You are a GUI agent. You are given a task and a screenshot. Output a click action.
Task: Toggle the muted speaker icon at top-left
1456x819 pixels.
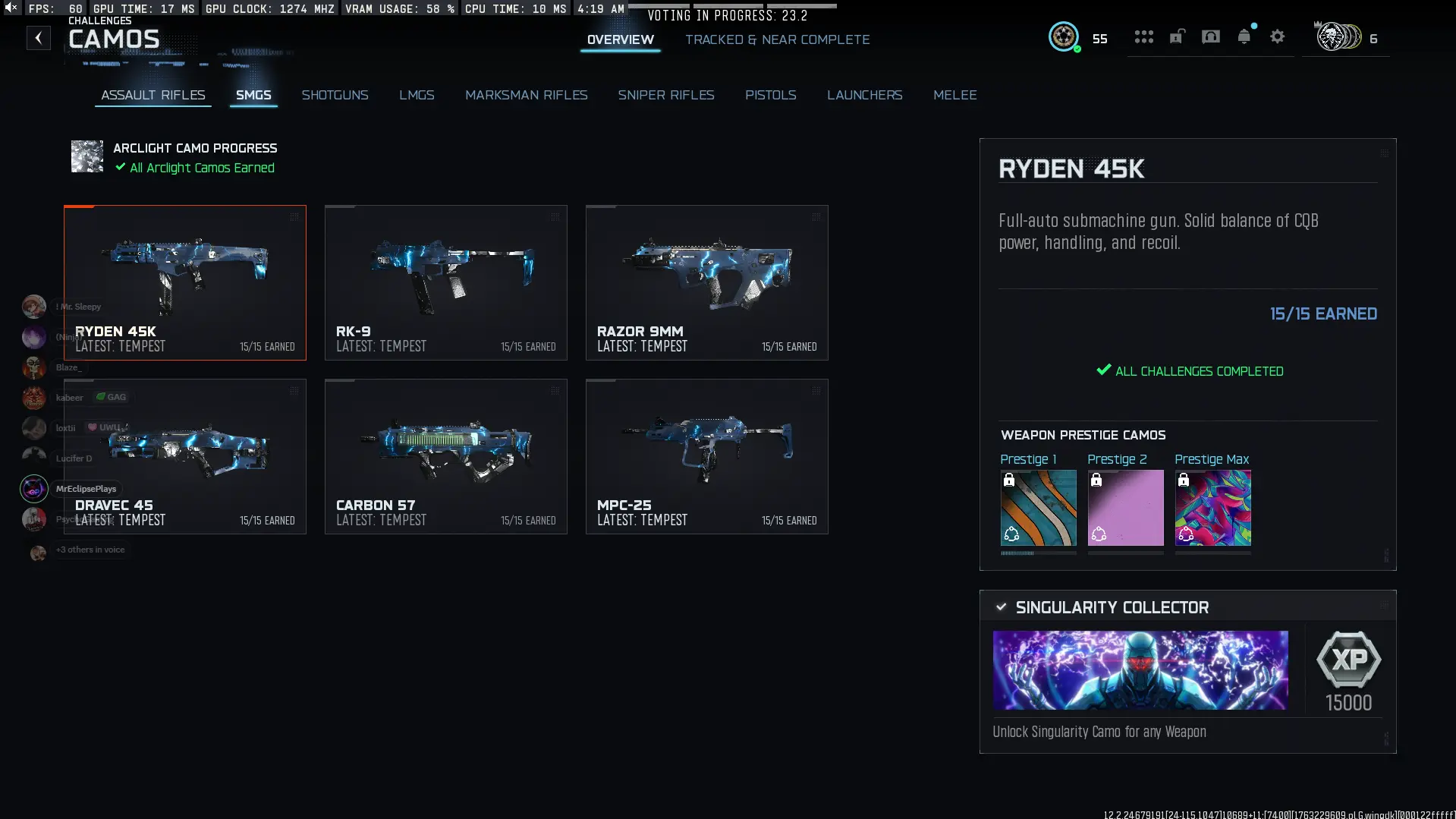(11, 8)
